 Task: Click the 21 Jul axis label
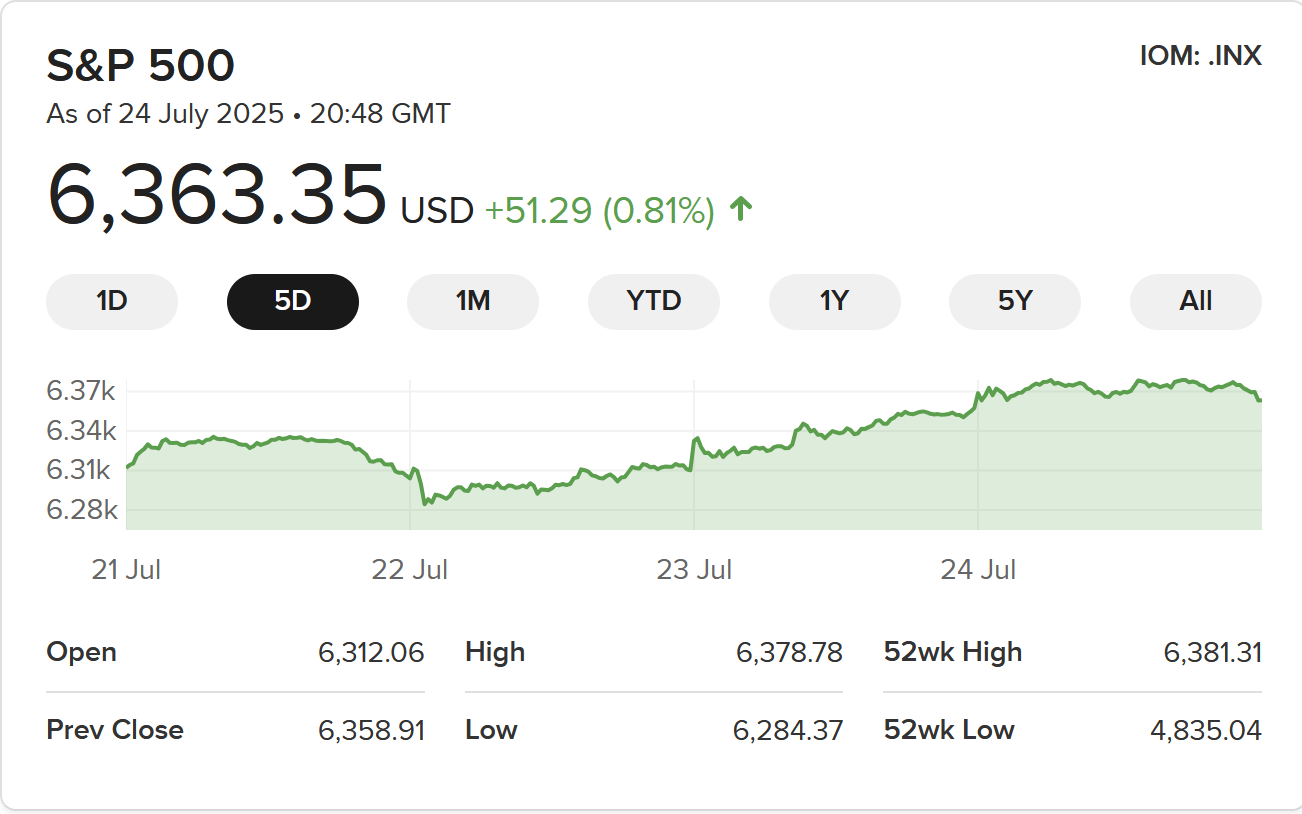pos(126,570)
